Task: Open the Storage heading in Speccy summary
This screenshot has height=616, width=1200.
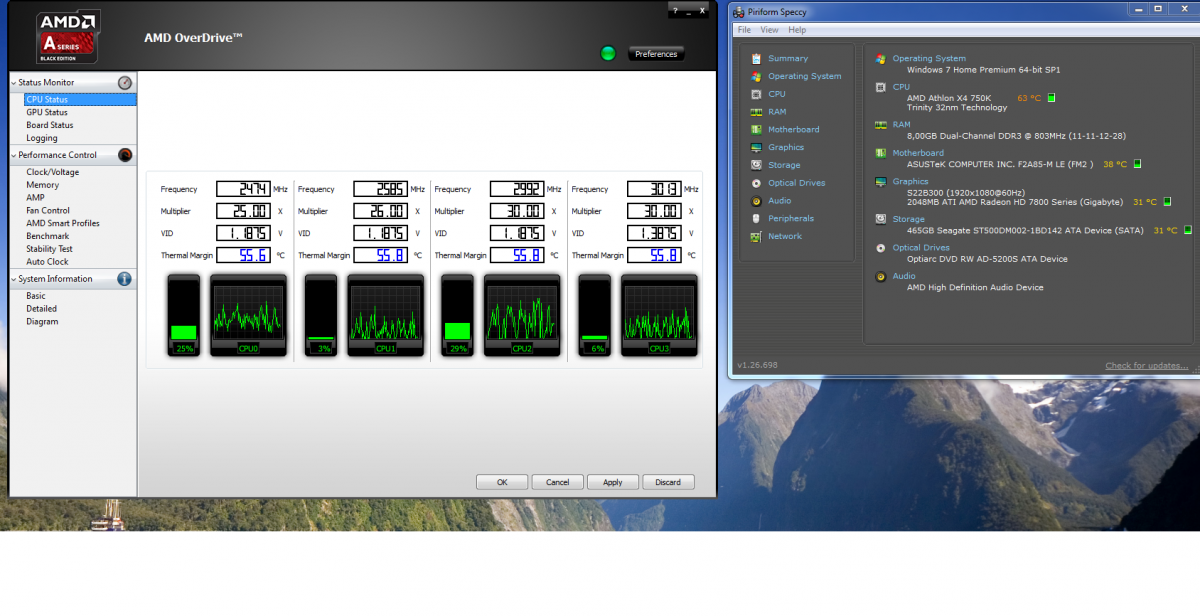Action: (909, 219)
